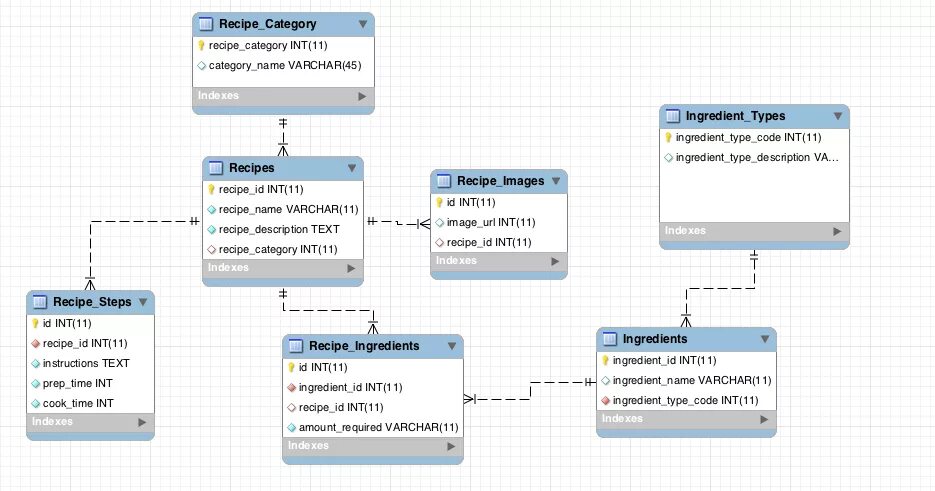Select column 'category_name VARCHAR(45)'
The height and width of the screenshot is (491, 935).
click(x=283, y=66)
